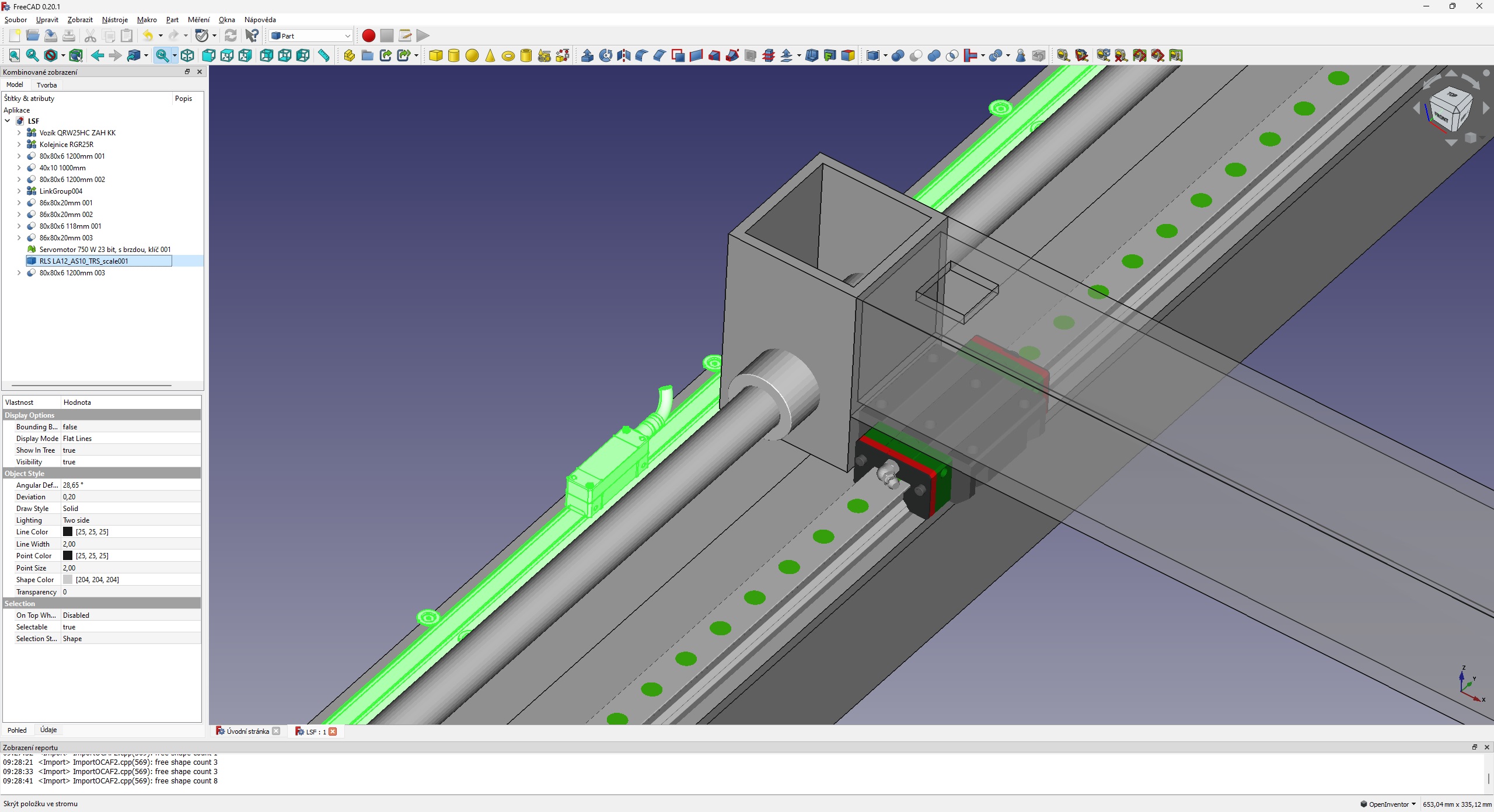Start macro recording with red circle
Viewport: 1494px width, 812px height.
pos(368,36)
